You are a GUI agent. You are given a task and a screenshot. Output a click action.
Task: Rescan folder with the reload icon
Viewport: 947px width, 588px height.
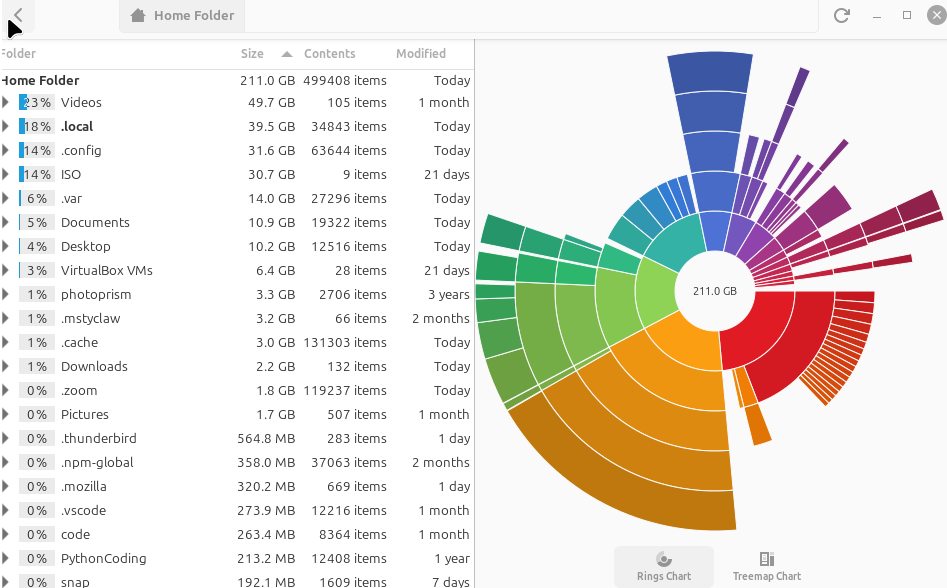point(841,15)
